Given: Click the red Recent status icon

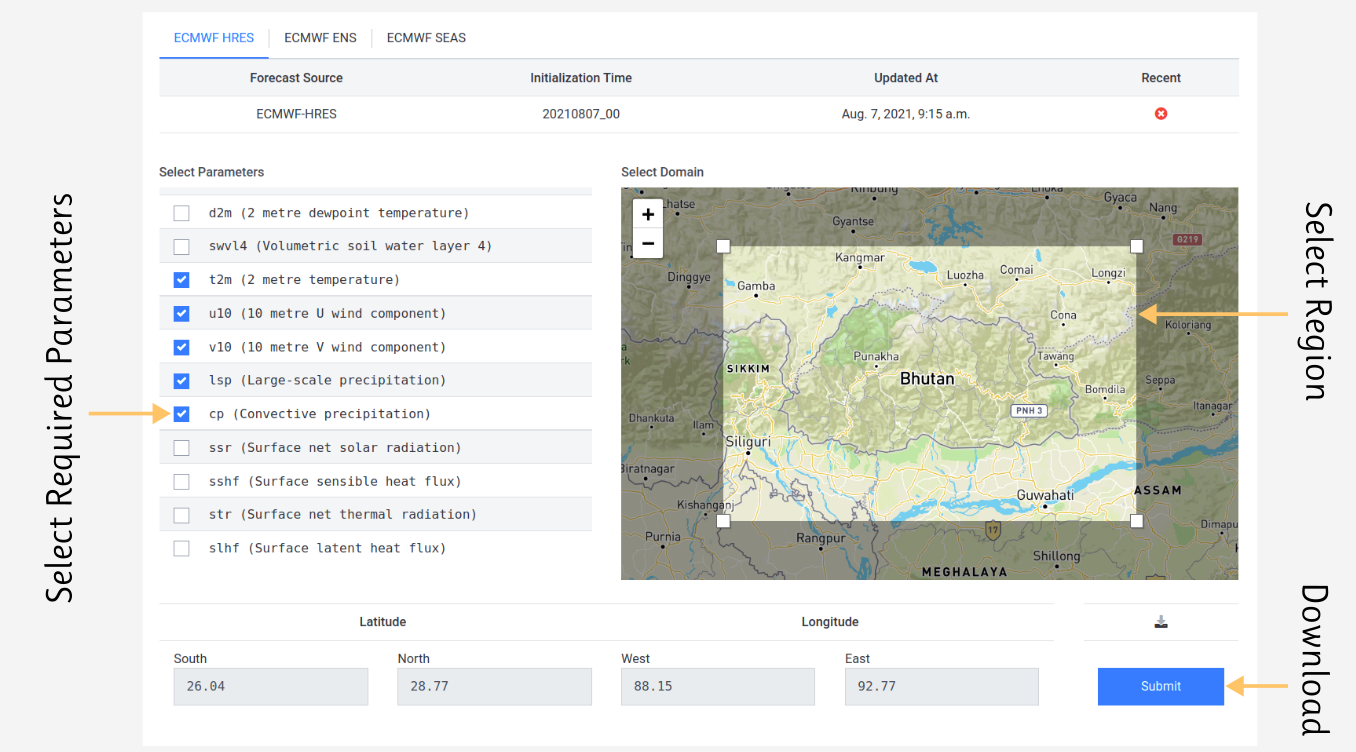Looking at the screenshot, I should point(1161,114).
